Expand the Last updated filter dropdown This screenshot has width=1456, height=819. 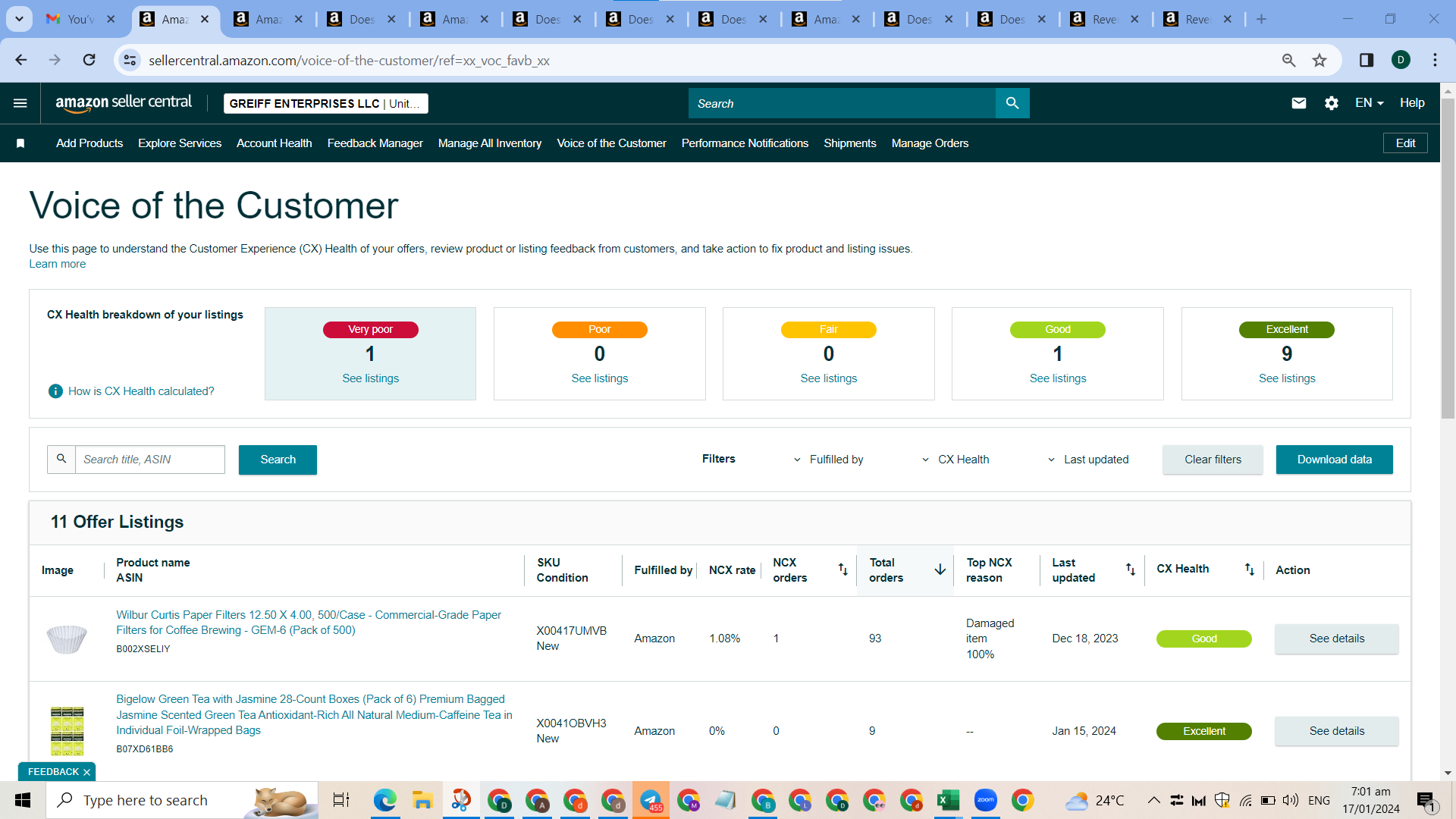click(x=1088, y=460)
